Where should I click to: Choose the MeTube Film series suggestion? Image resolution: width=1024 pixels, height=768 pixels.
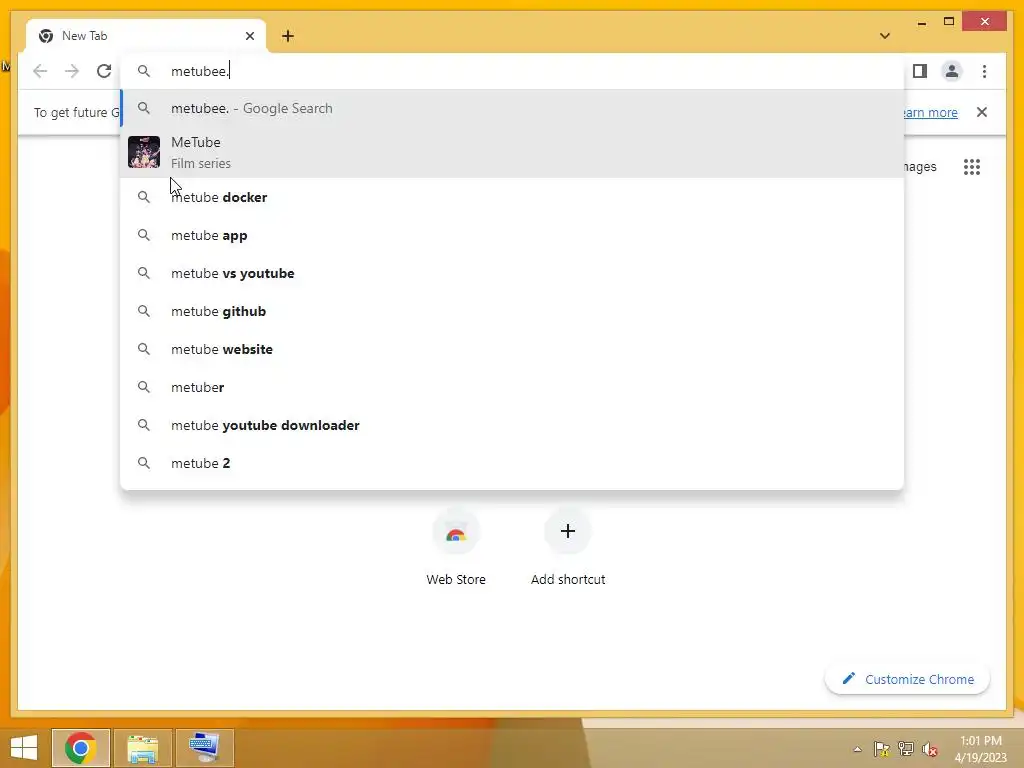tap(512, 152)
